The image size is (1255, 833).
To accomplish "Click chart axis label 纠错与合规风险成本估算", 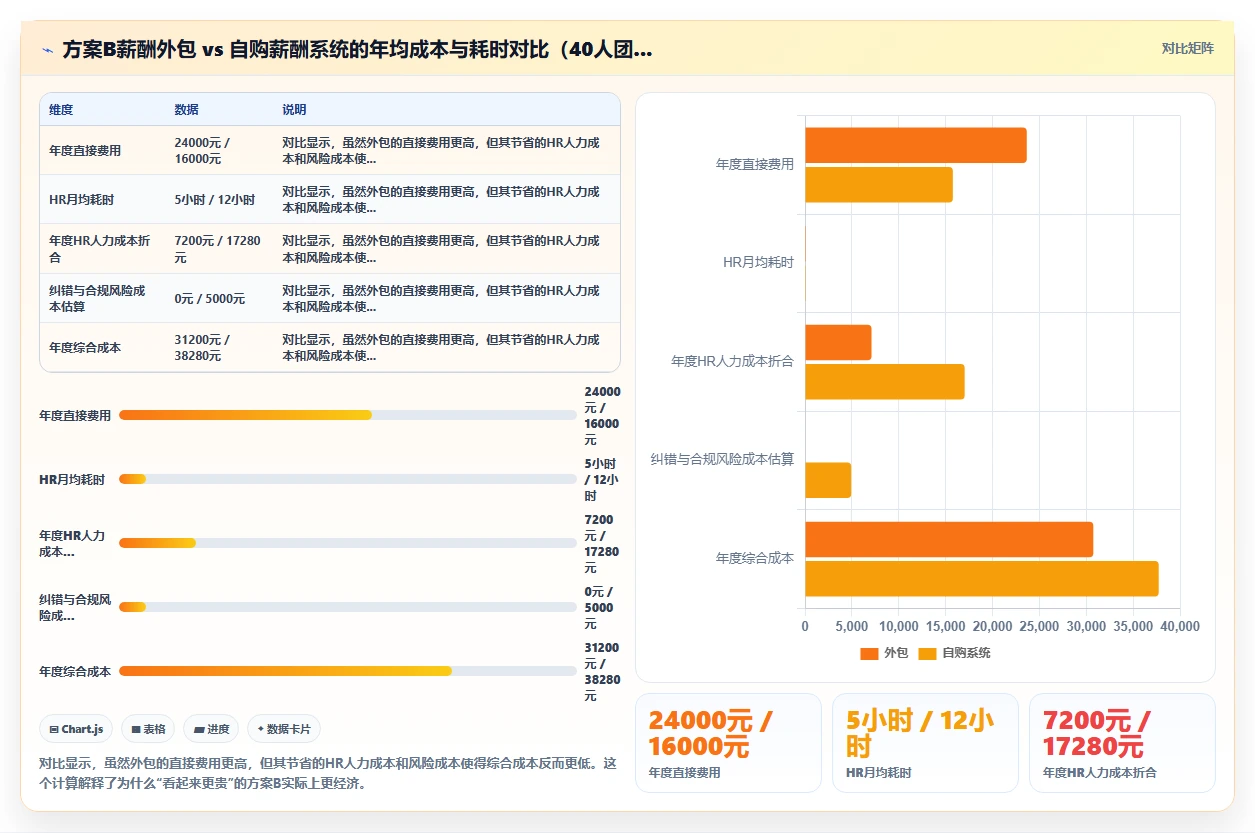I will [x=722, y=459].
